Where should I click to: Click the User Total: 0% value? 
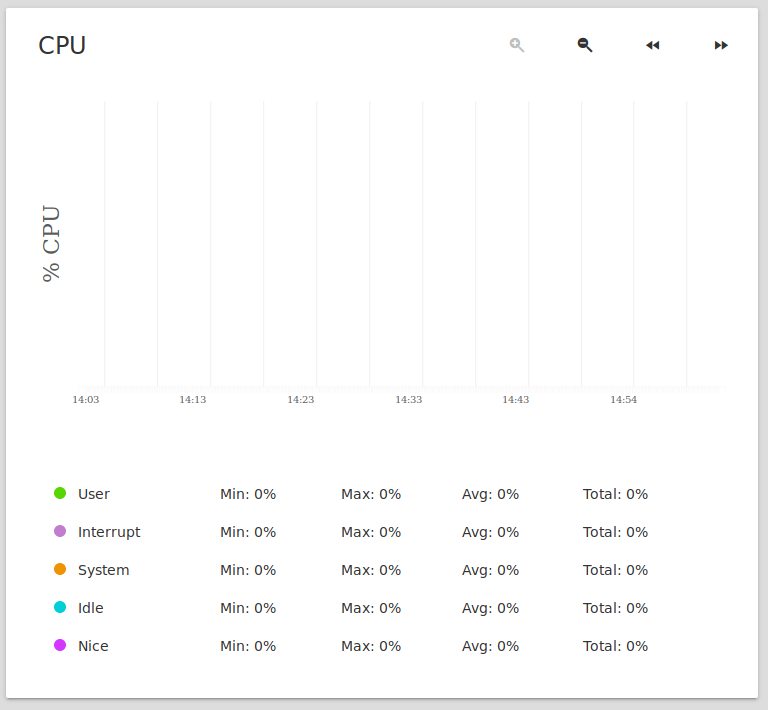click(616, 494)
